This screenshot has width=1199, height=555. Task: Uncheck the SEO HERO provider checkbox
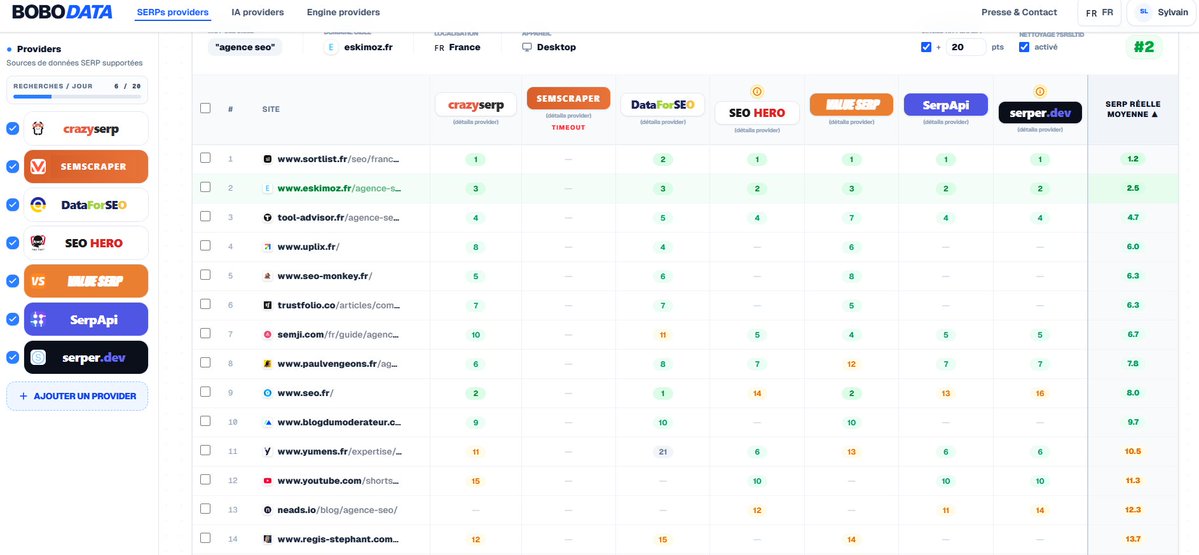pos(12,243)
